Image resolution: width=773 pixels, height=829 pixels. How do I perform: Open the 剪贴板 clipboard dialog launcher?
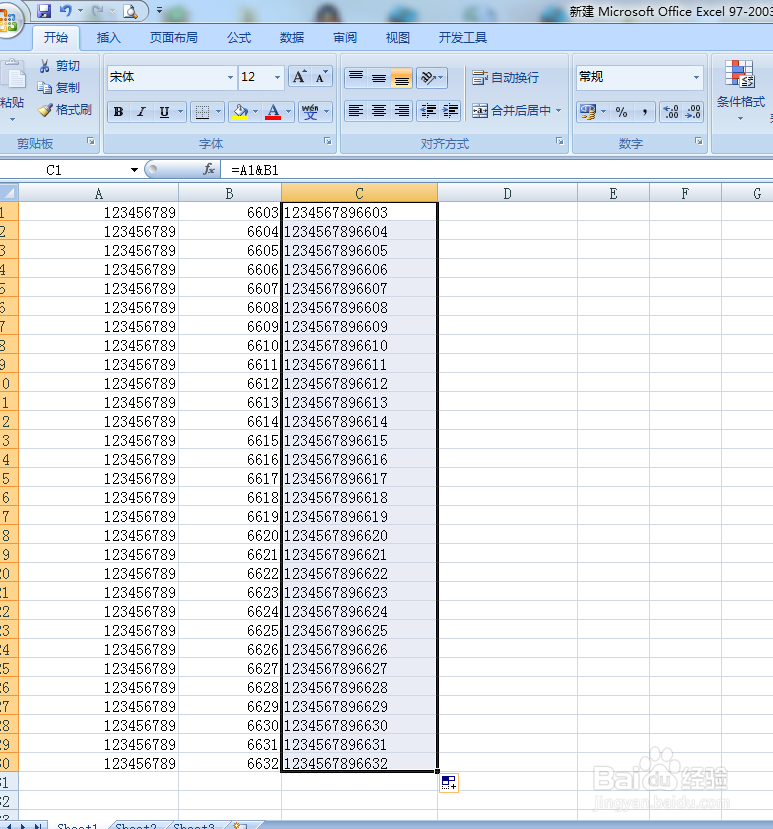coord(91,141)
